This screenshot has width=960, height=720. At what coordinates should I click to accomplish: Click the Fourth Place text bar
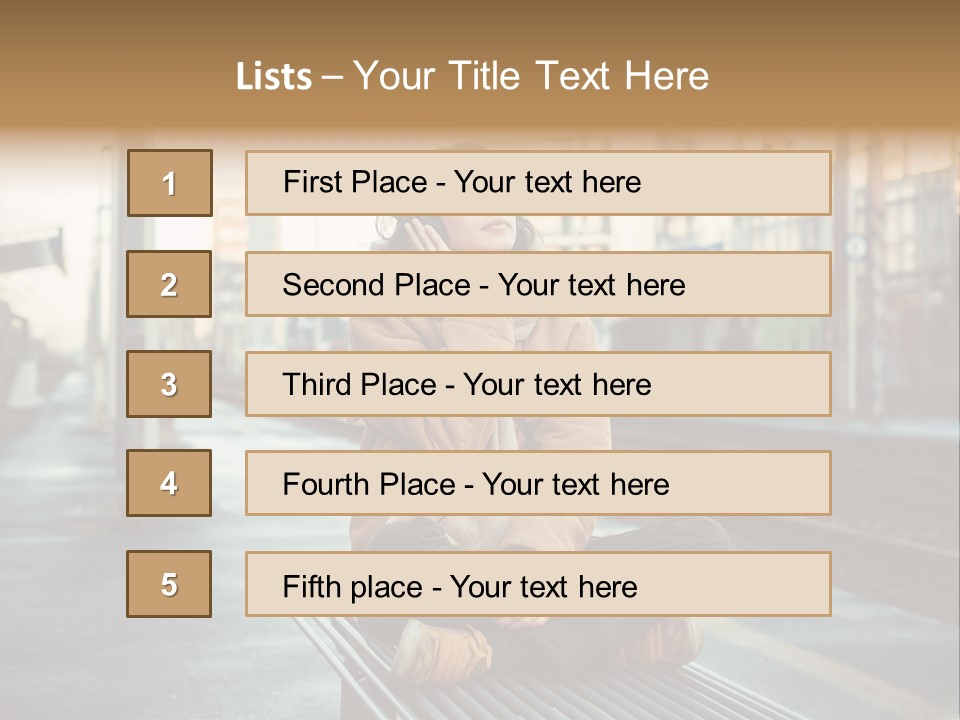point(538,483)
